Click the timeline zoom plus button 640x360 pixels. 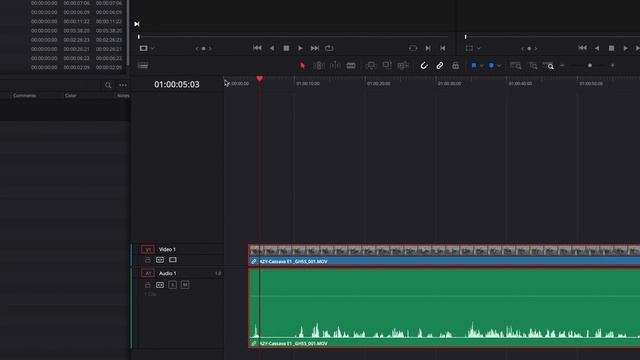[x=612, y=65]
